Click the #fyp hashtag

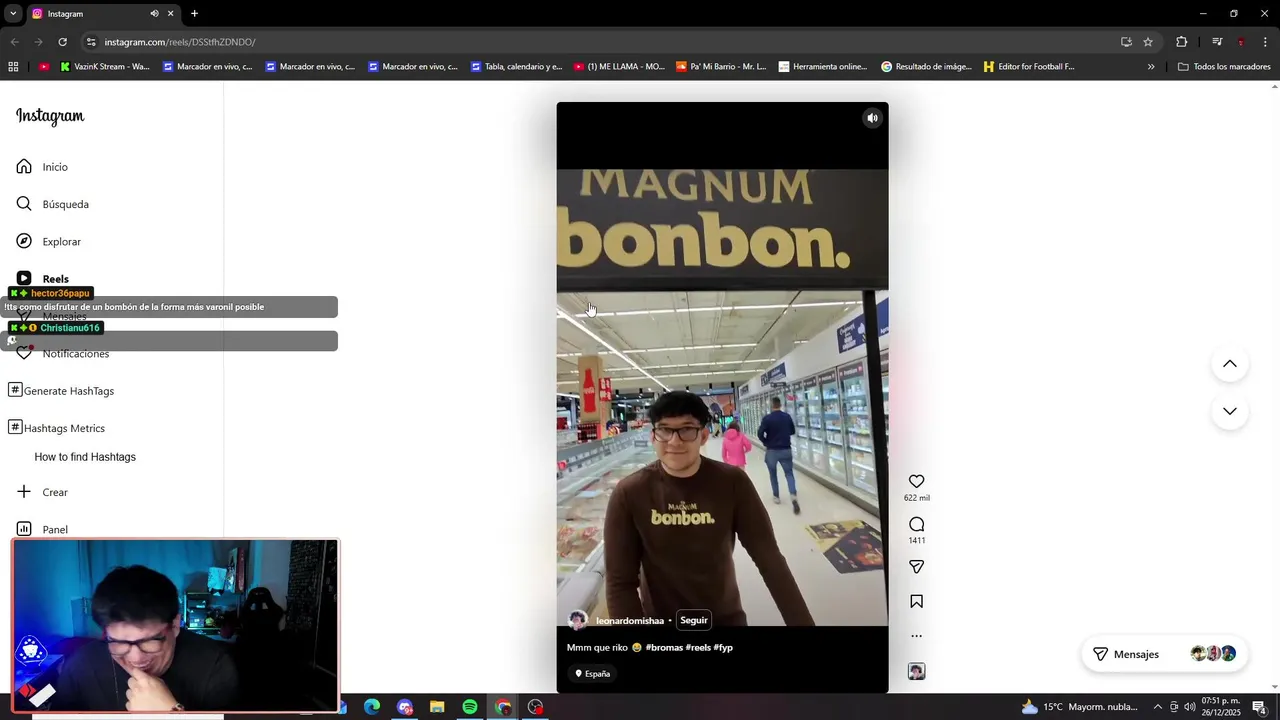coord(723,648)
